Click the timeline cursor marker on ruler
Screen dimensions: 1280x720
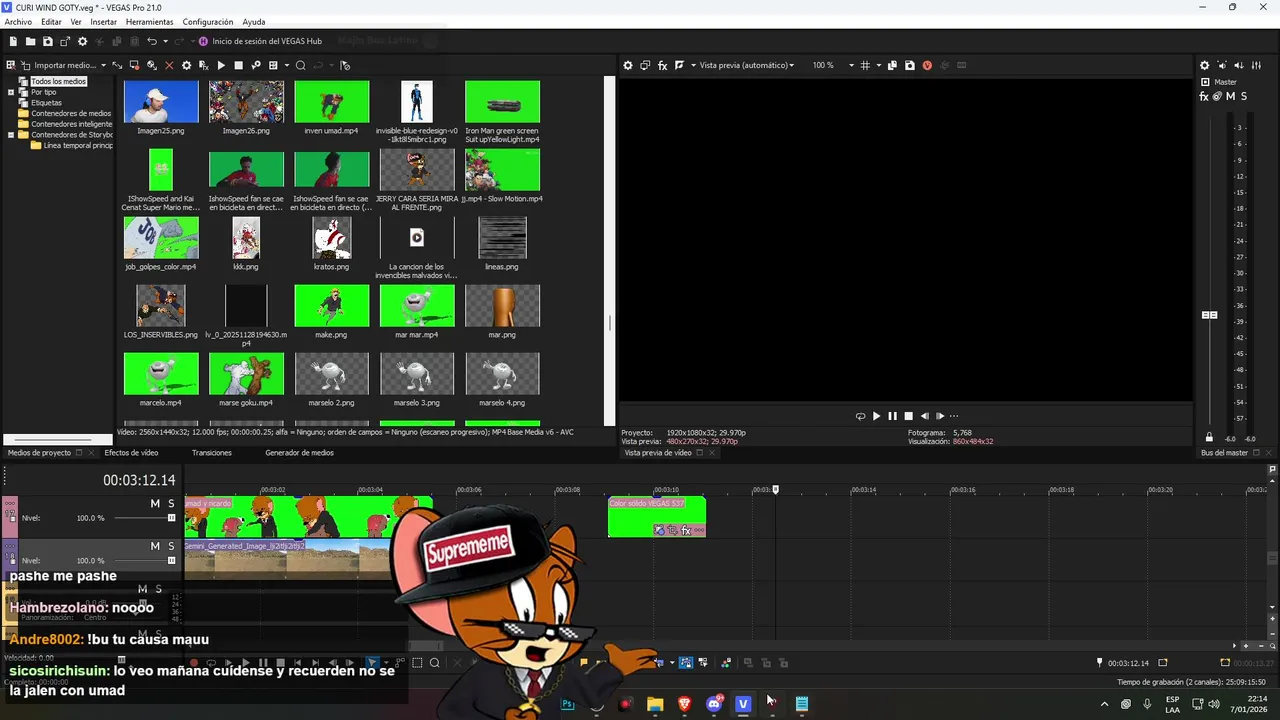(x=775, y=490)
